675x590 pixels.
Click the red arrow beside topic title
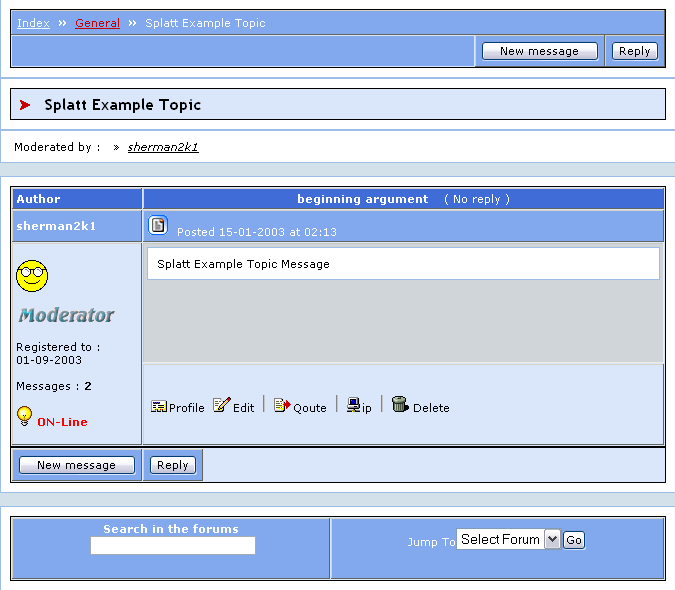(25, 105)
